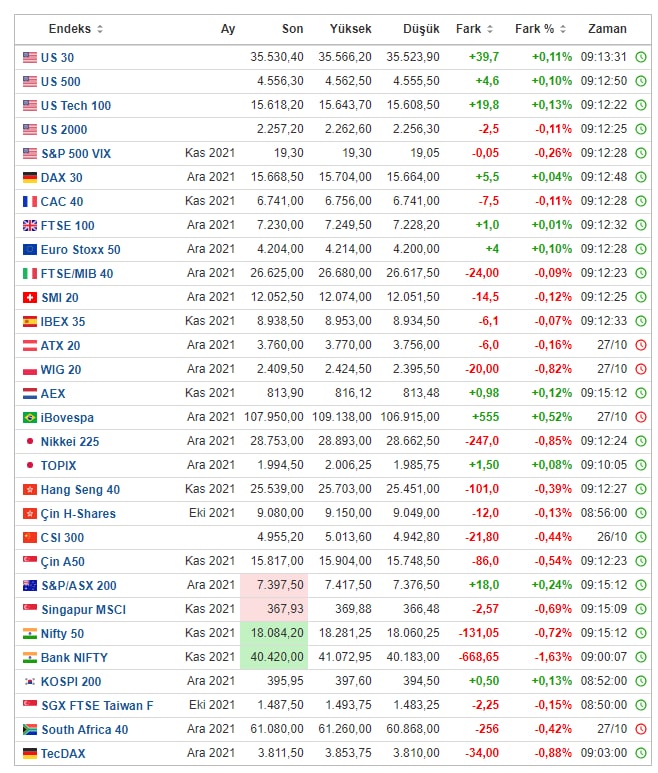Click the Indian flag beside Nifty 50
Screen dimensions: 658x773
(x=30, y=633)
